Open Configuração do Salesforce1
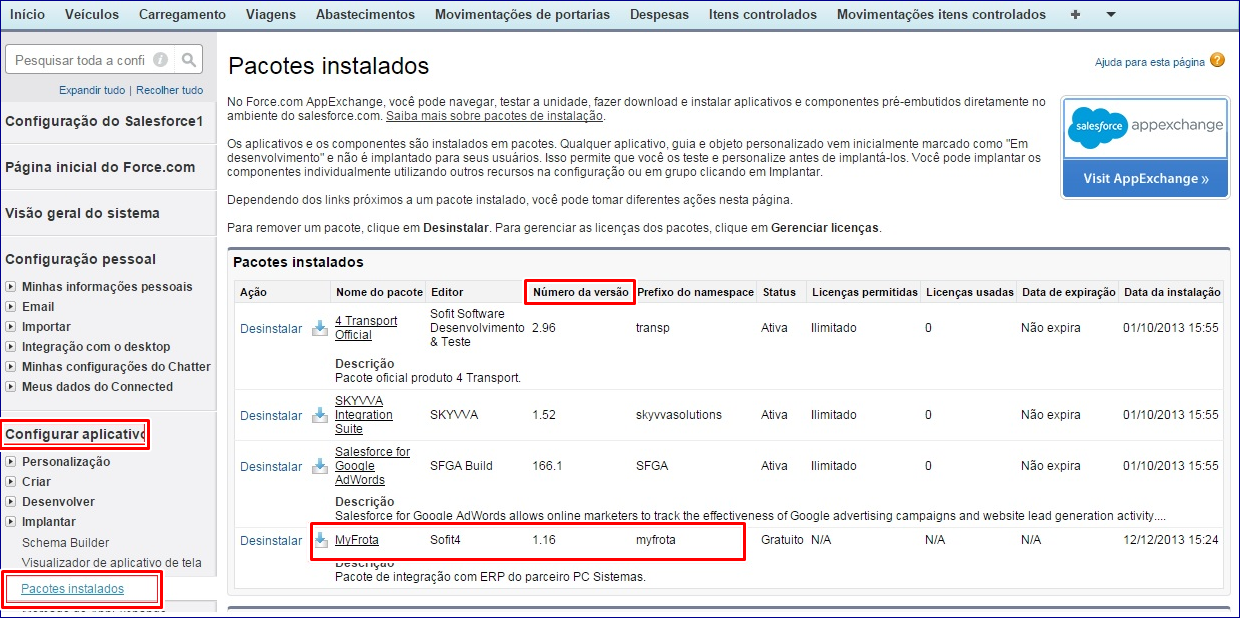The width and height of the screenshot is (1240, 618). pos(104,121)
